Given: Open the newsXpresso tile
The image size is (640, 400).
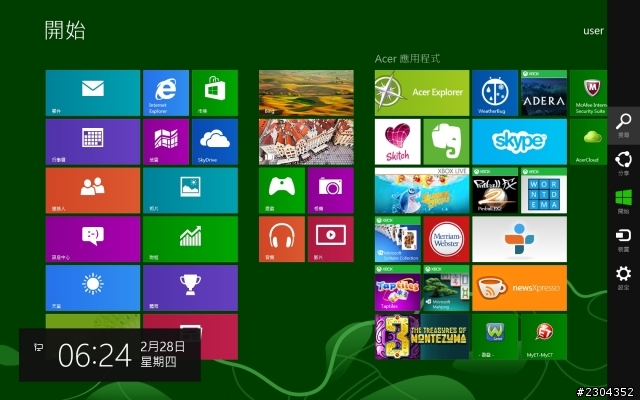Looking at the screenshot, I should (x=520, y=288).
